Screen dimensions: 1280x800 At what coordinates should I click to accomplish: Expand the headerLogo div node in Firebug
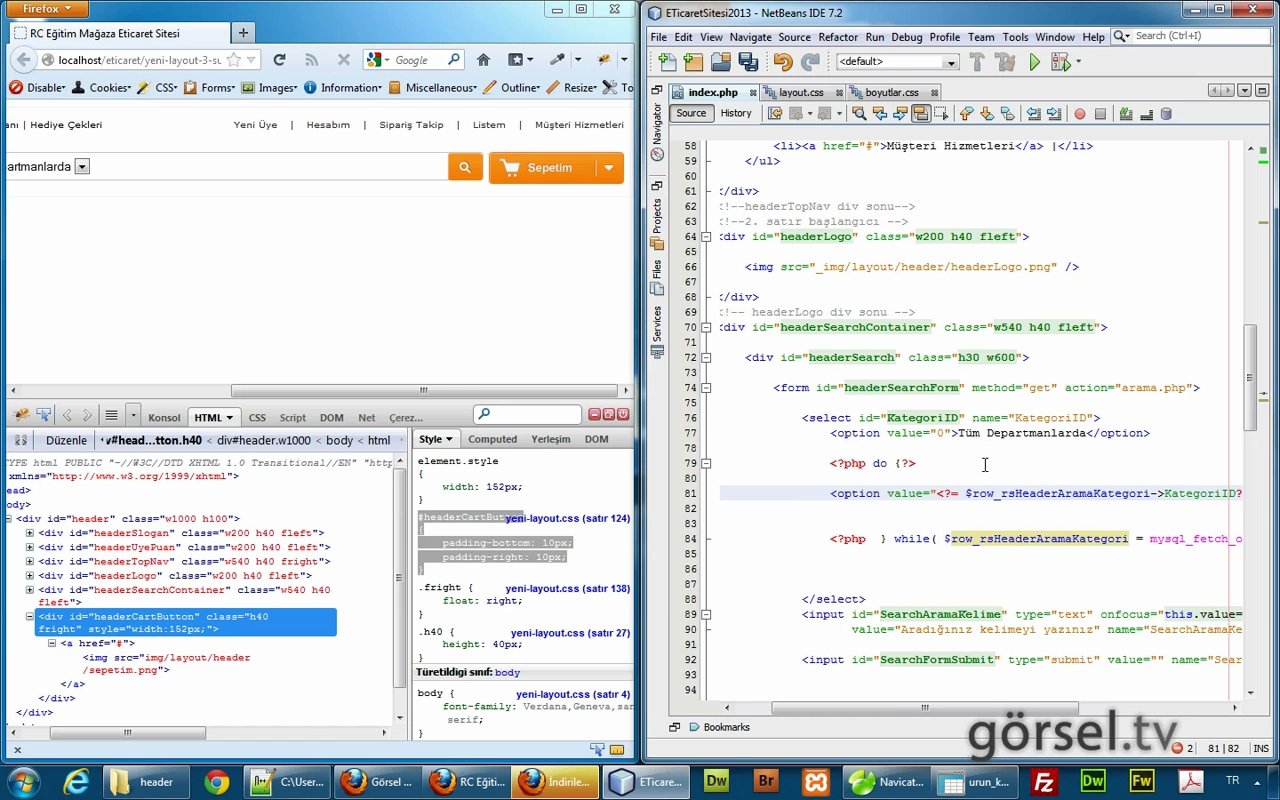click(x=30, y=575)
